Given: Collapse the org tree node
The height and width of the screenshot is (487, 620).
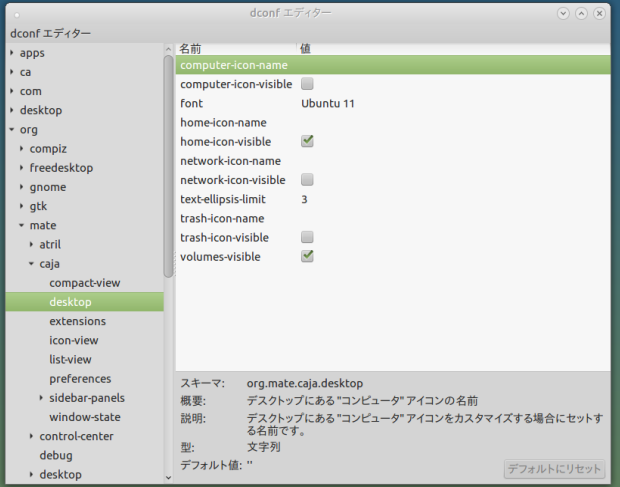Looking at the screenshot, I should click(x=12, y=129).
